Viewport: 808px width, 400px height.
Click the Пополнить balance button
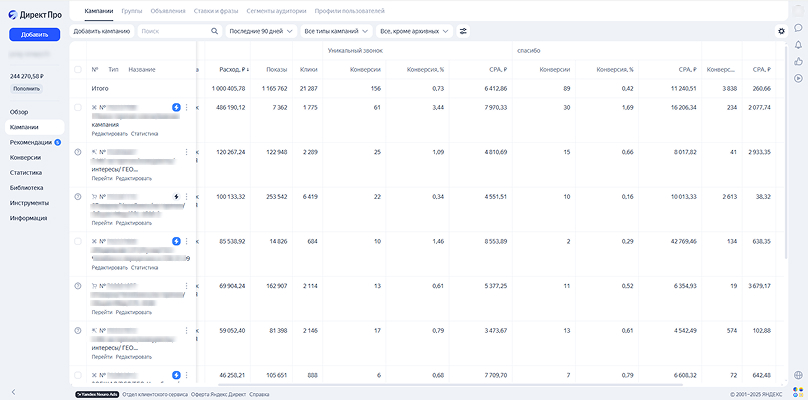pos(26,89)
